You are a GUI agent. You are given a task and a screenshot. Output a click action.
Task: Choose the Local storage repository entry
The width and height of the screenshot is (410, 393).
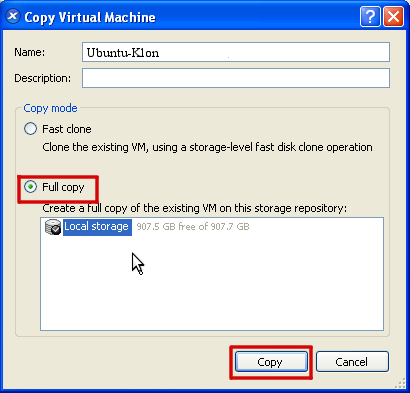pos(97,227)
